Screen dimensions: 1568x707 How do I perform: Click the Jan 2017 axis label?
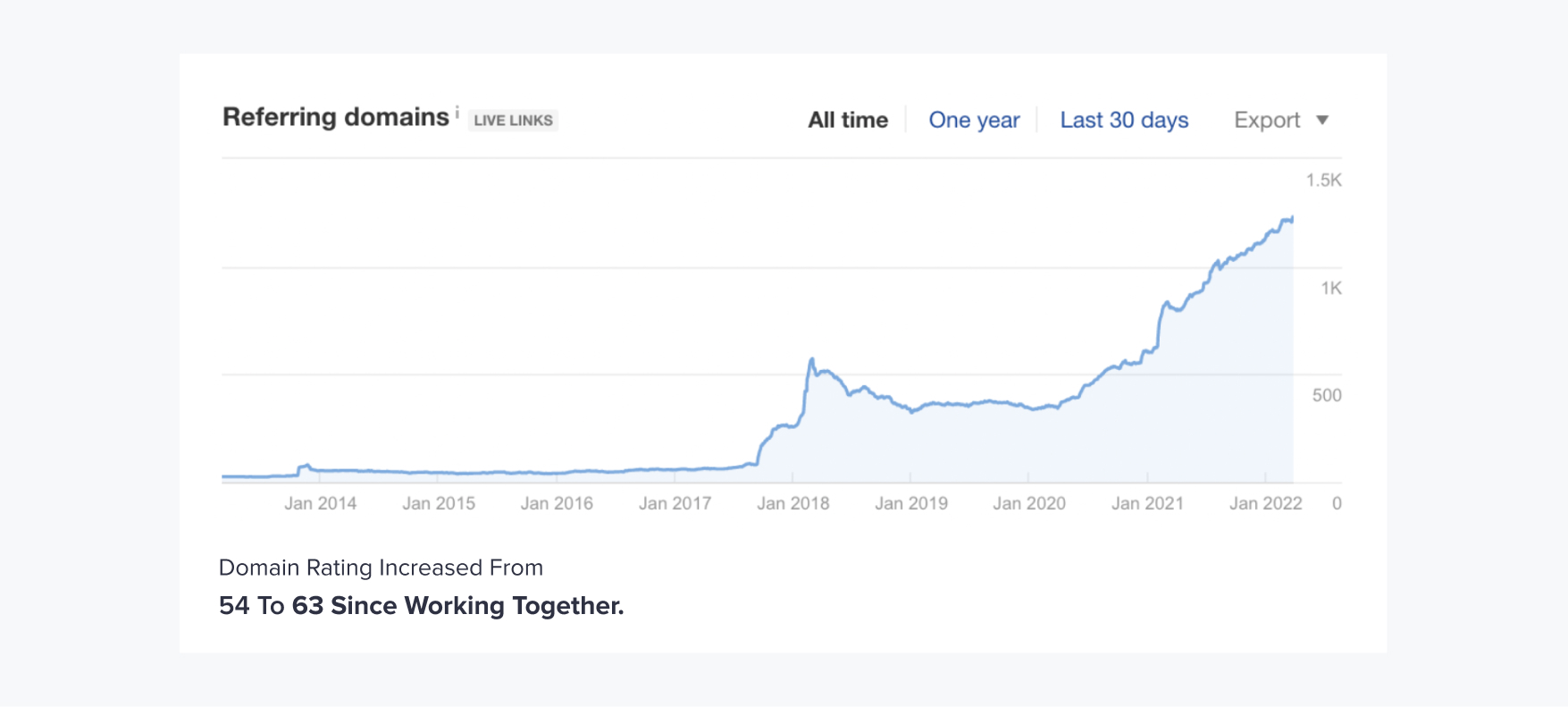point(675,503)
